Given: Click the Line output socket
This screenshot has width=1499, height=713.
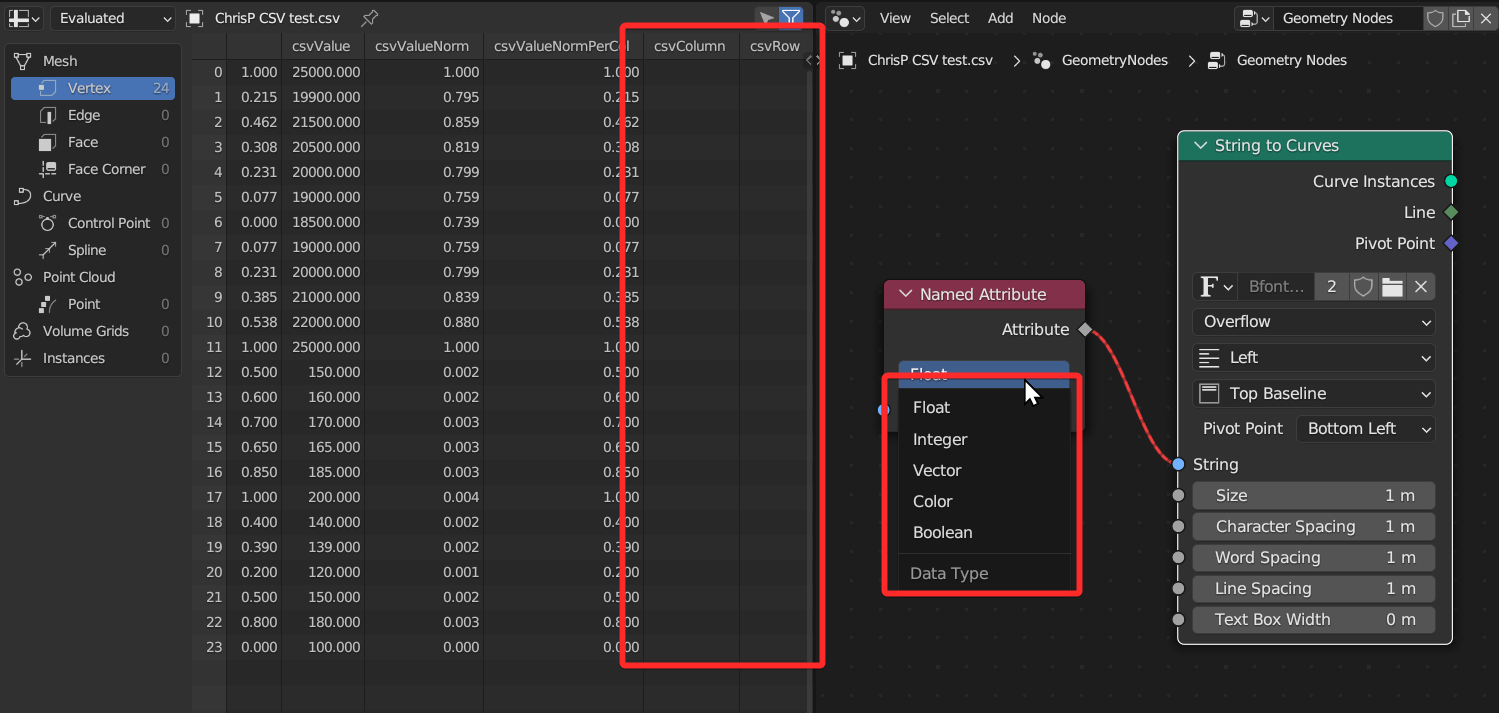Looking at the screenshot, I should point(1451,212).
